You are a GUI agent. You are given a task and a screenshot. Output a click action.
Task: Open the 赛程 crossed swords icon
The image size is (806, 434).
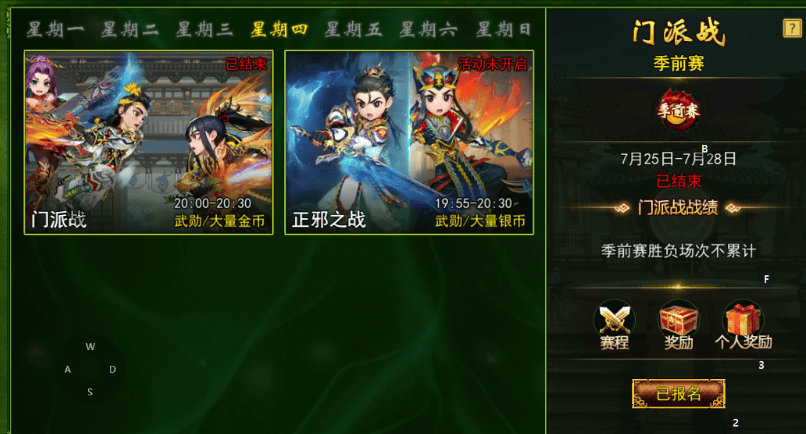click(614, 323)
